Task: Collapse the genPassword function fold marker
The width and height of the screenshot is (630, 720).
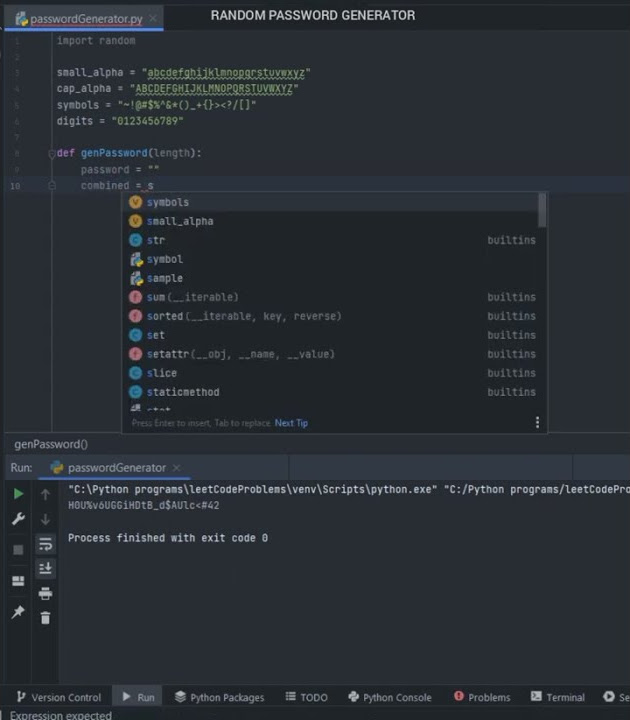Action: click(50, 153)
